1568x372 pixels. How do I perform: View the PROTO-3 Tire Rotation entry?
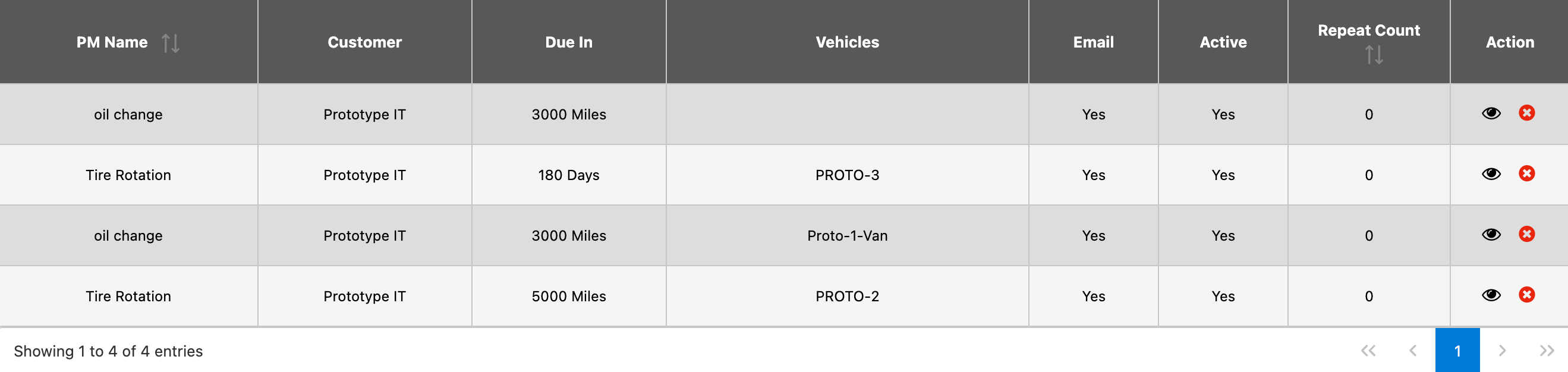tap(1491, 174)
